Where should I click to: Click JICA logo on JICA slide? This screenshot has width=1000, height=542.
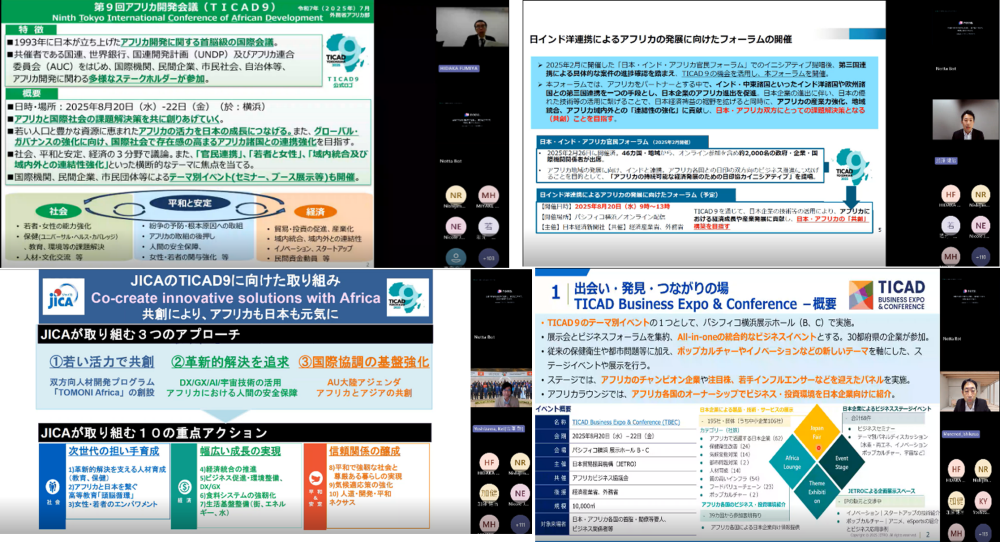(62, 298)
